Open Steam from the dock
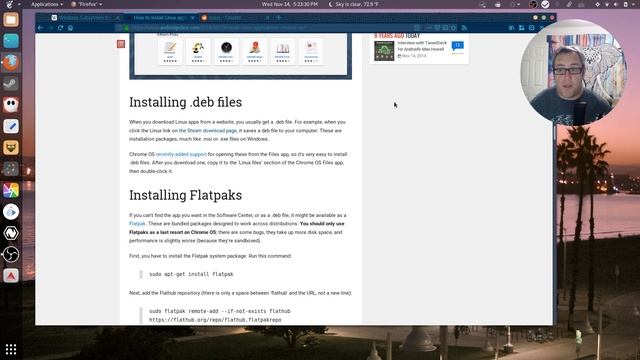 pyautogui.click(x=11, y=84)
